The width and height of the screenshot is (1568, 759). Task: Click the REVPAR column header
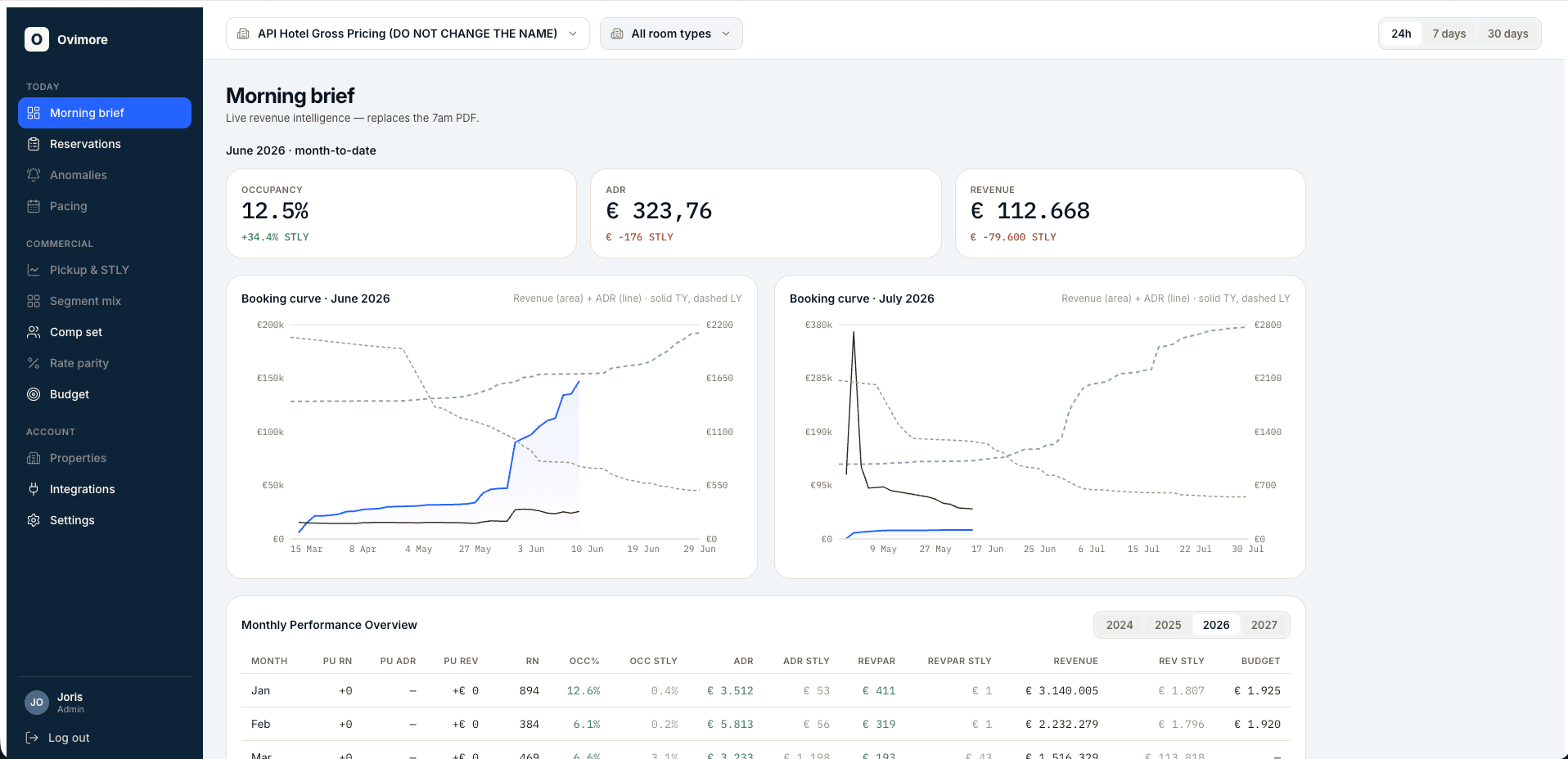click(876, 661)
